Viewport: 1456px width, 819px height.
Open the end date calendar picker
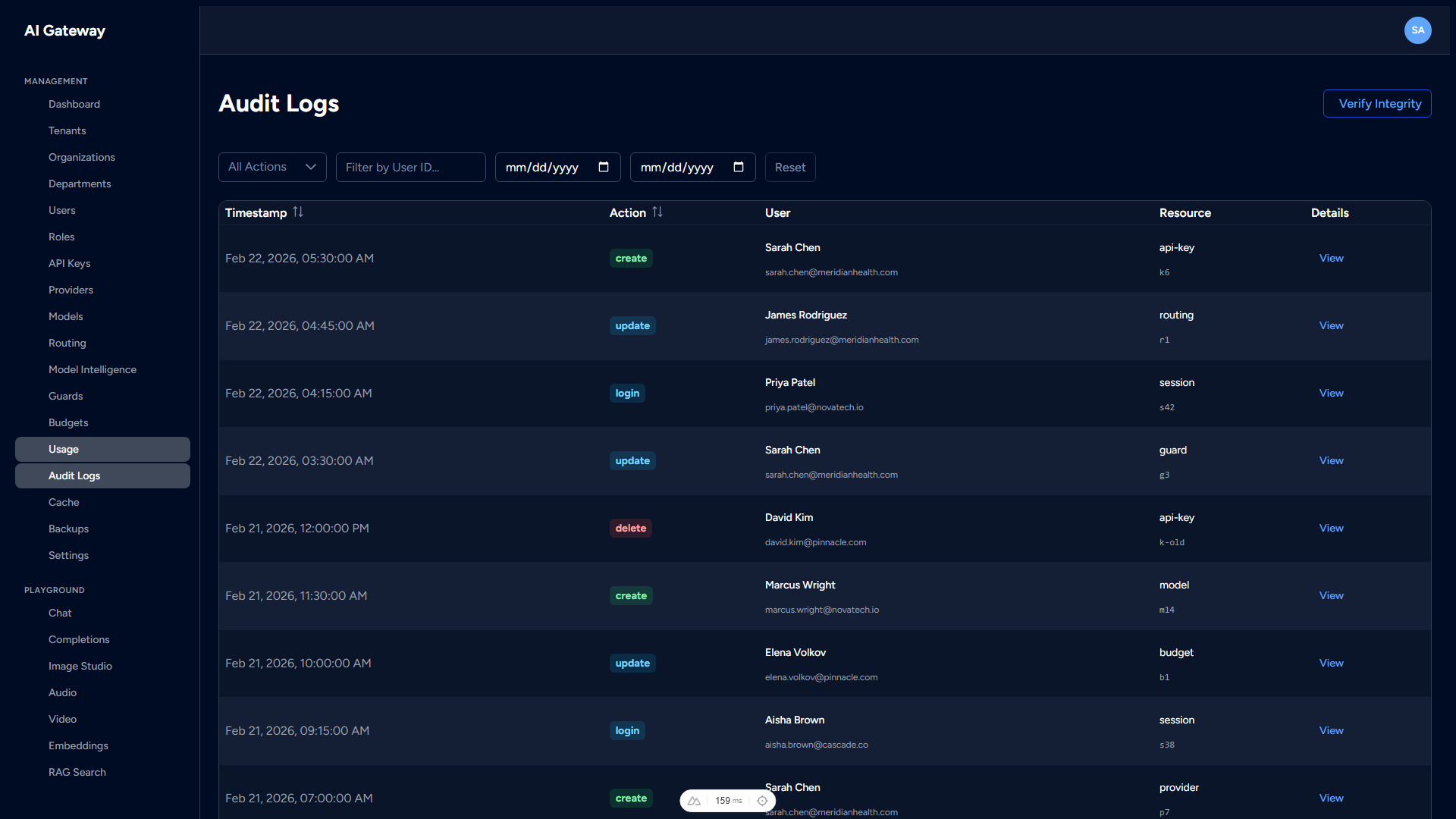point(738,167)
